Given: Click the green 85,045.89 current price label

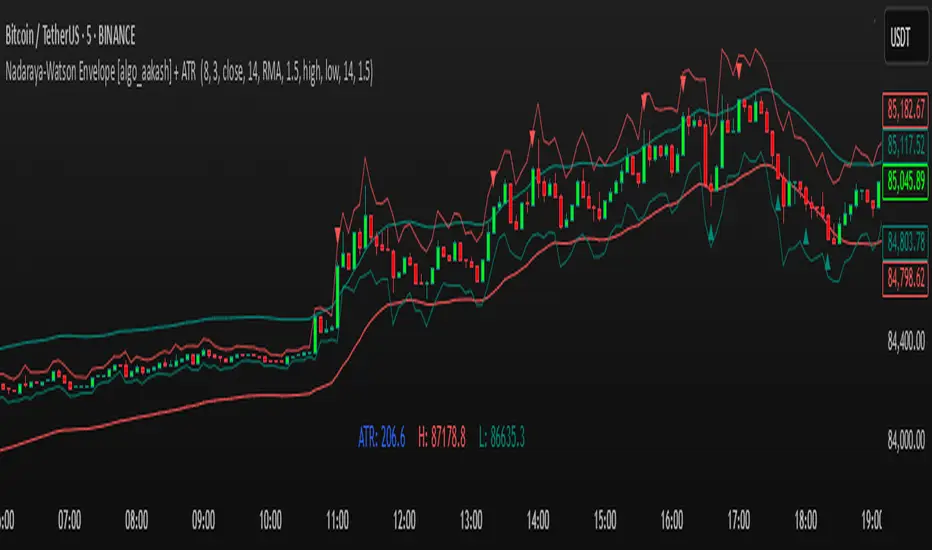Looking at the screenshot, I should pyautogui.click(x=905, y=180).
